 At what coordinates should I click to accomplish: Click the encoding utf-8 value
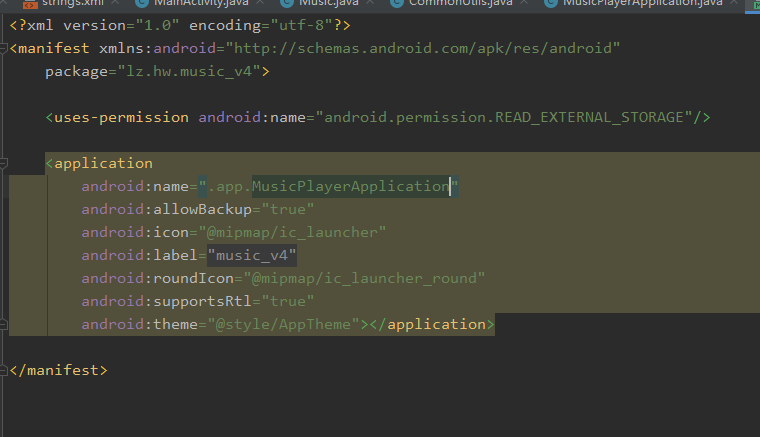pyautogui.click(x=301, y=25)
